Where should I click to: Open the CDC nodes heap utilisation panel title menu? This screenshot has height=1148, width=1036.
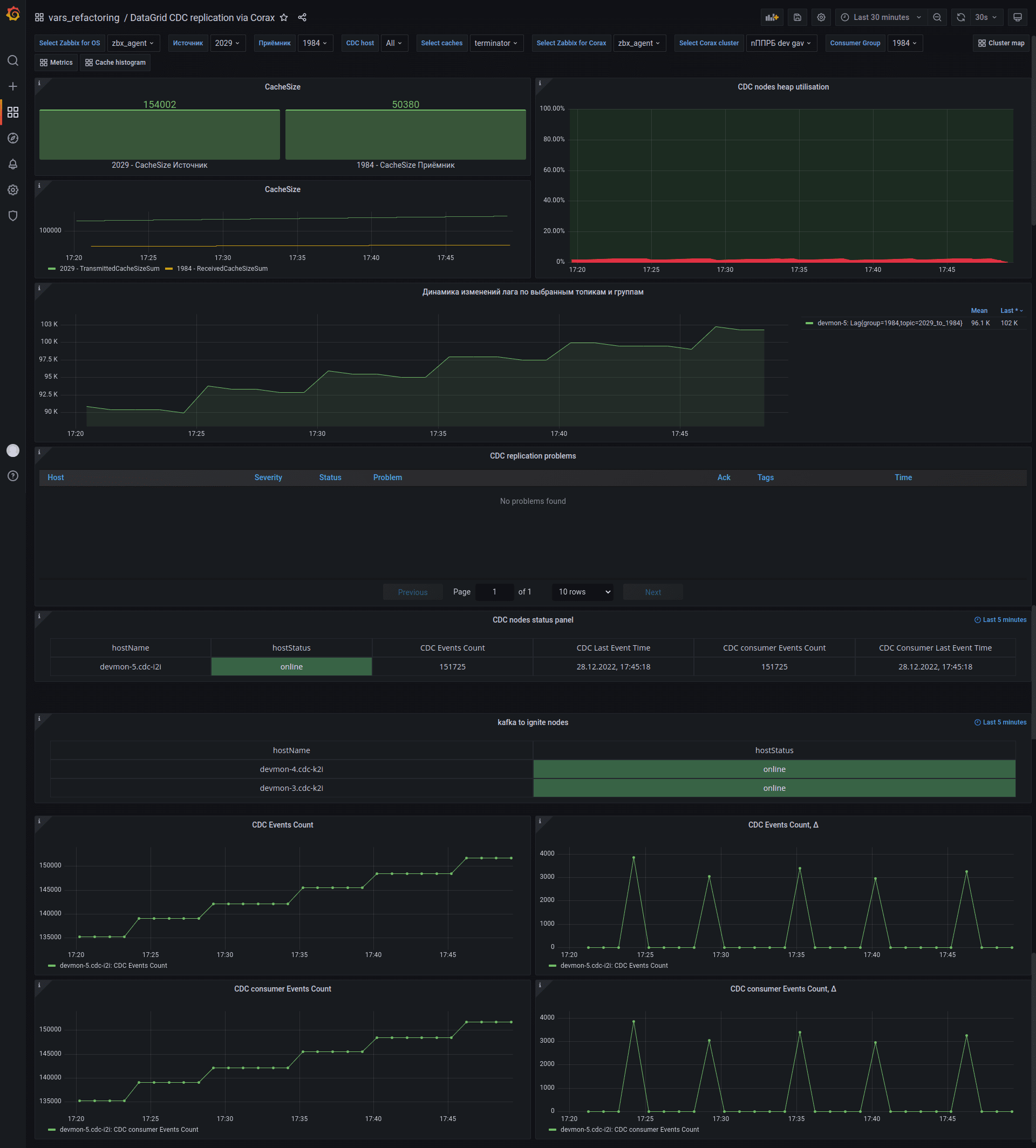coord(783,87)
